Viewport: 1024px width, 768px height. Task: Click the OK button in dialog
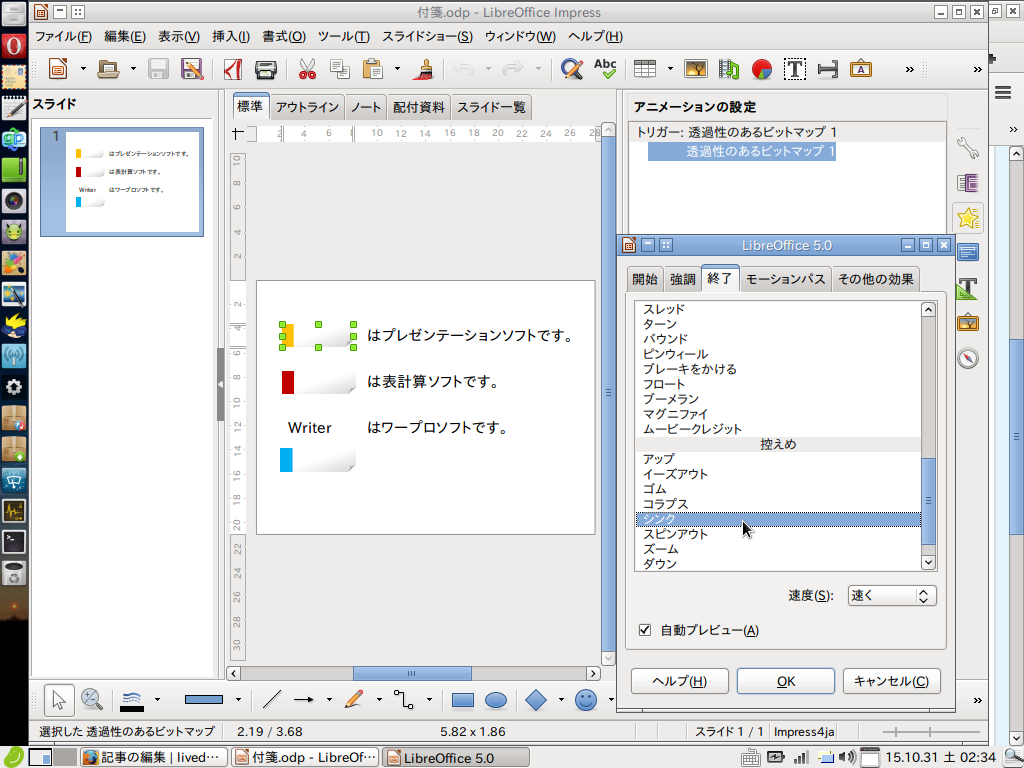786,681
